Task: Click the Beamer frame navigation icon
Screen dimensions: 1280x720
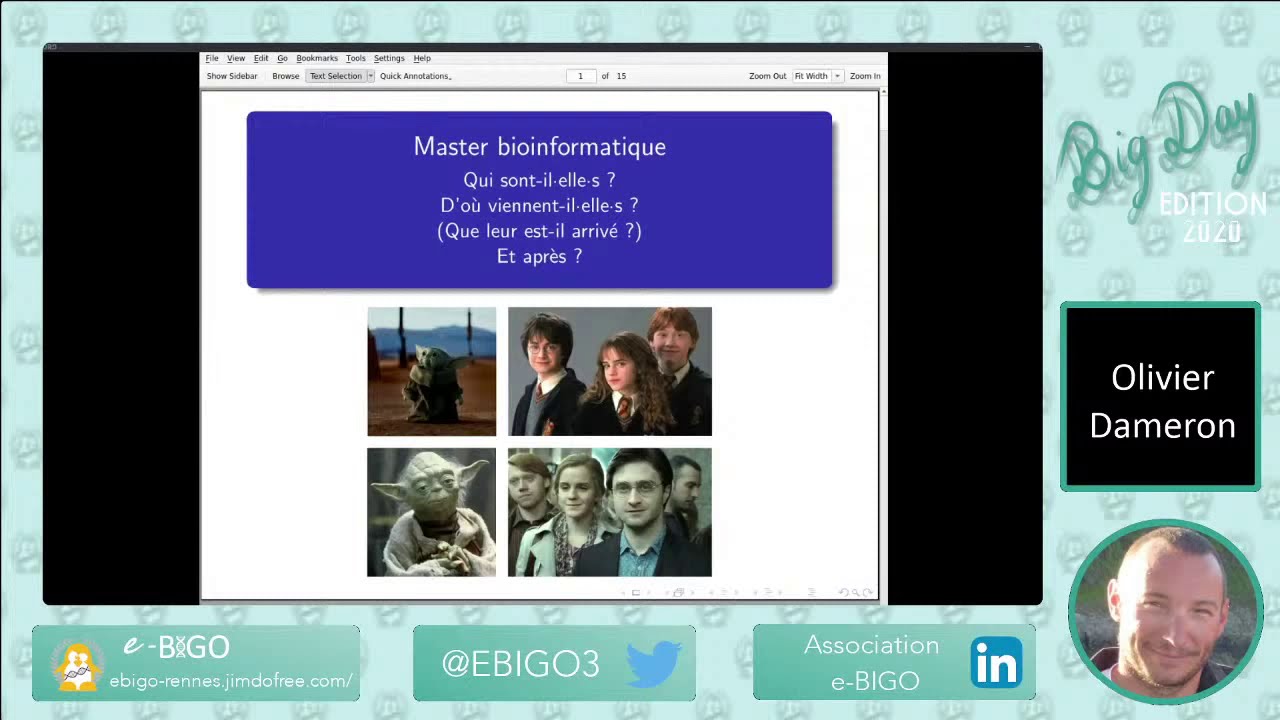Action: [x=679, y=592]
